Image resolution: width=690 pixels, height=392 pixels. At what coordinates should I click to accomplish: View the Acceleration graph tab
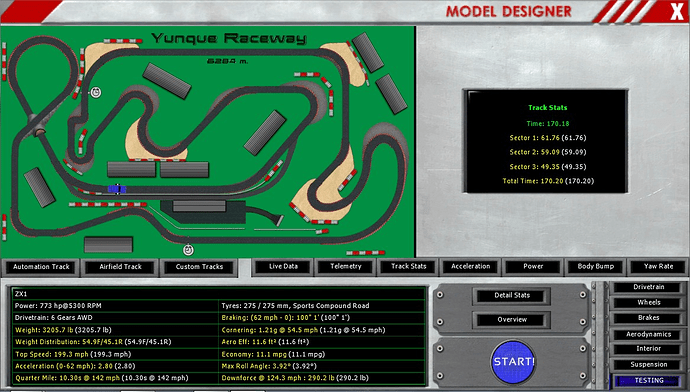tap(470, 266)
